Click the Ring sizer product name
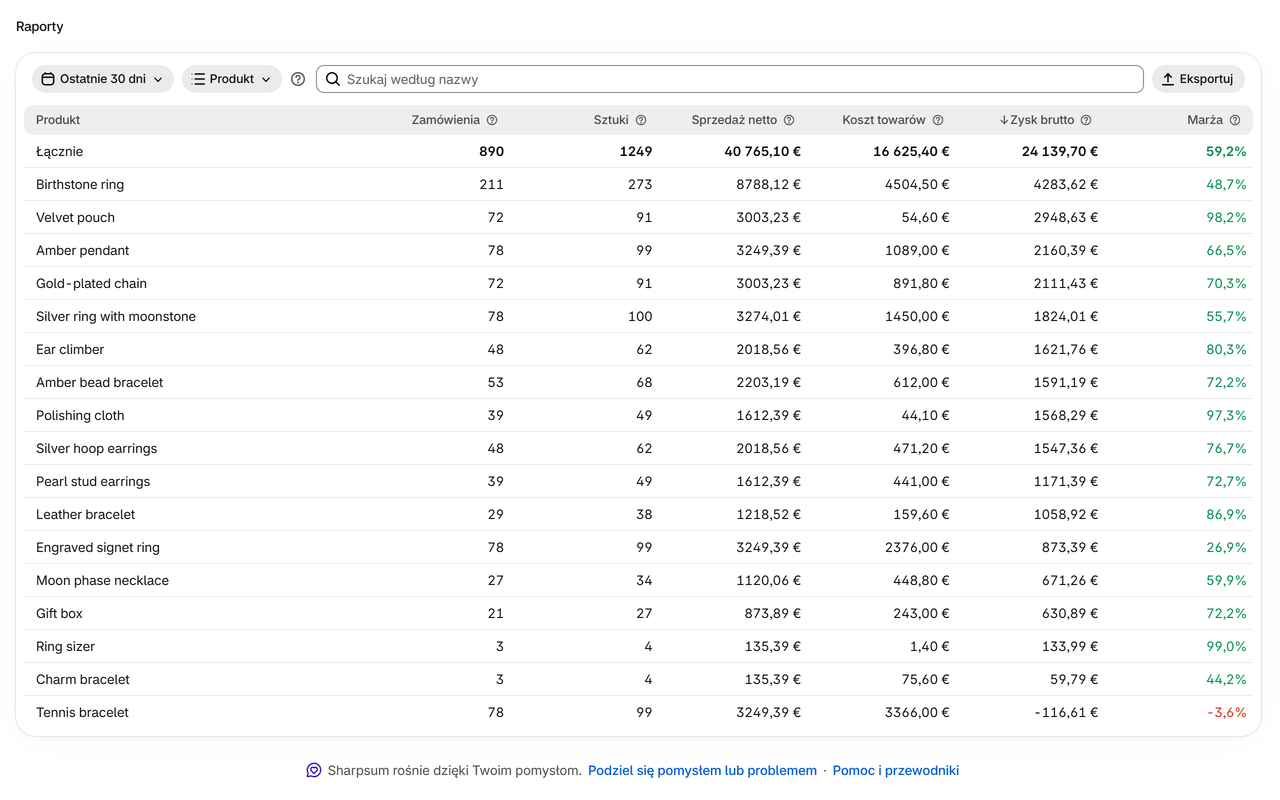This screenshot has width=1280, height=800. pos(65,646)
